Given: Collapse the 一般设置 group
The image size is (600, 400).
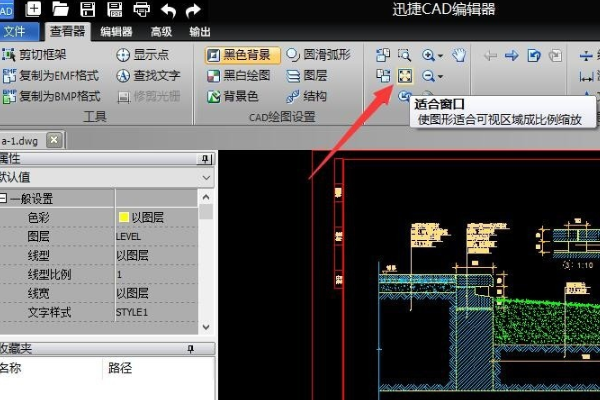Looking at the screenshot, I should [3, 198].
